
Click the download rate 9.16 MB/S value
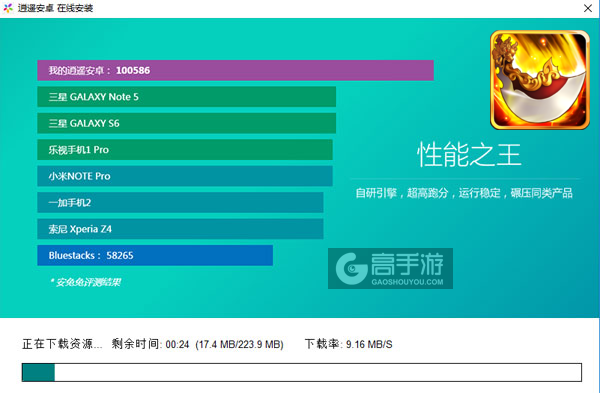click(369, 344)
